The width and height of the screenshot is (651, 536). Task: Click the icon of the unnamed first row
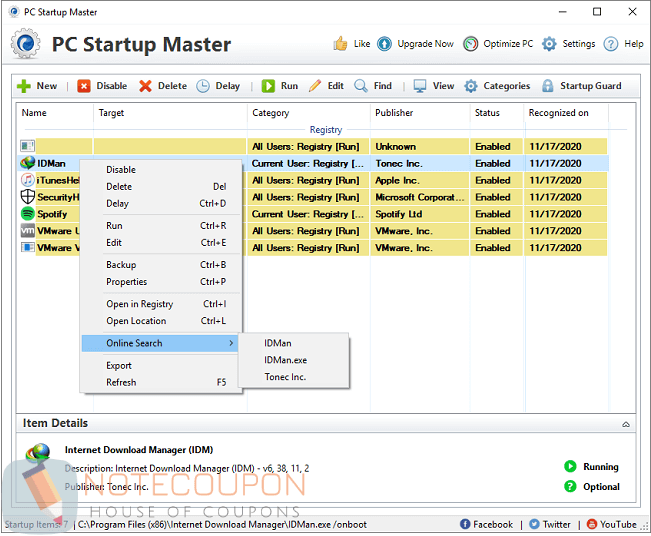point(27,146)
